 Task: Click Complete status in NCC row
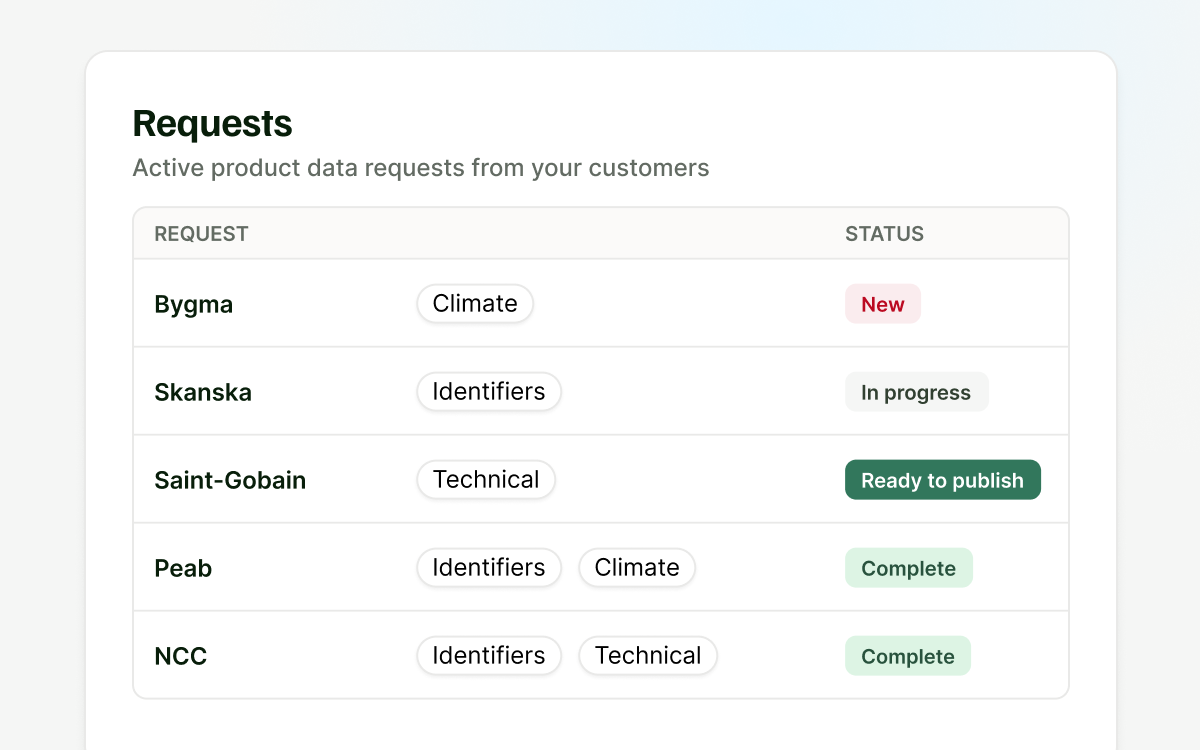908,656
